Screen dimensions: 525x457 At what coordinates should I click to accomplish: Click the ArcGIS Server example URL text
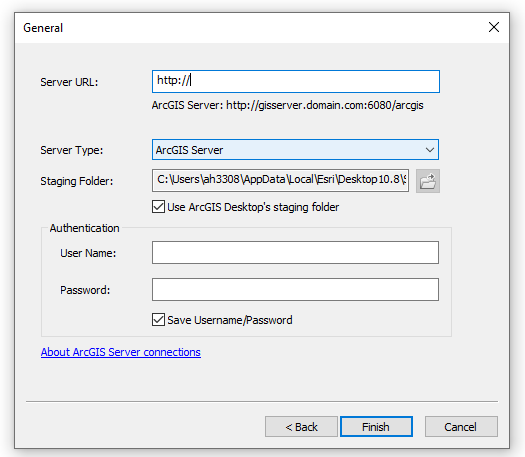click(288, 105)
